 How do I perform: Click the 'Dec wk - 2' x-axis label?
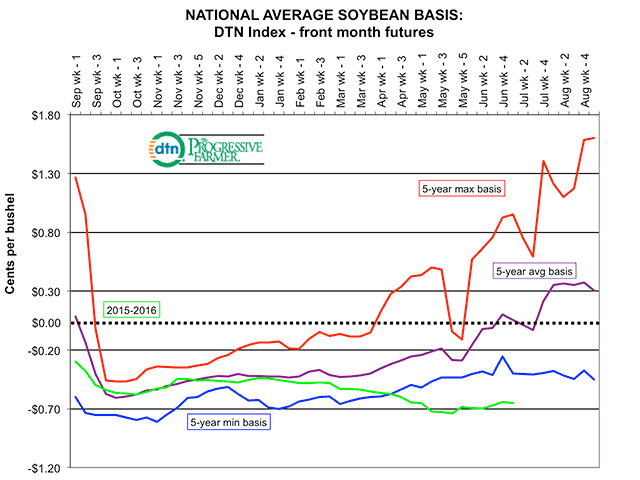[x=219, y=82]
